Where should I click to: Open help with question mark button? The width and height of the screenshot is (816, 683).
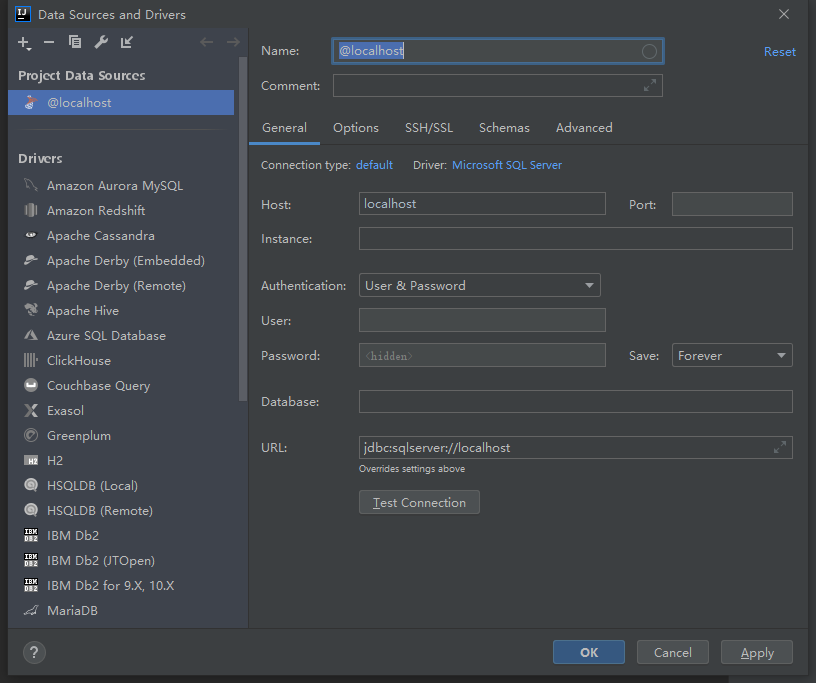34,652
